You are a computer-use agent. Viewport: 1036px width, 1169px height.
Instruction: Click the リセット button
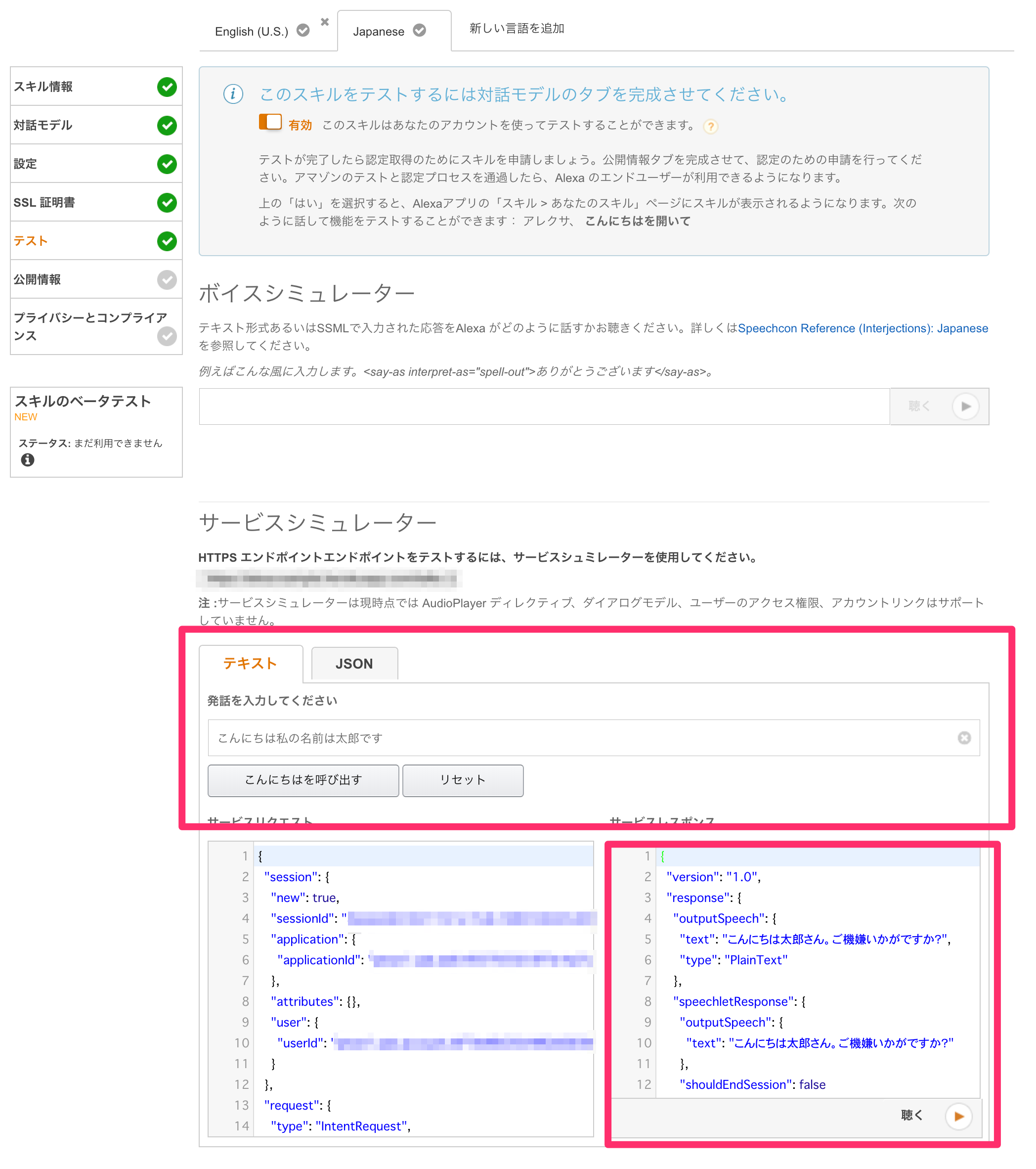coord(463,780)
